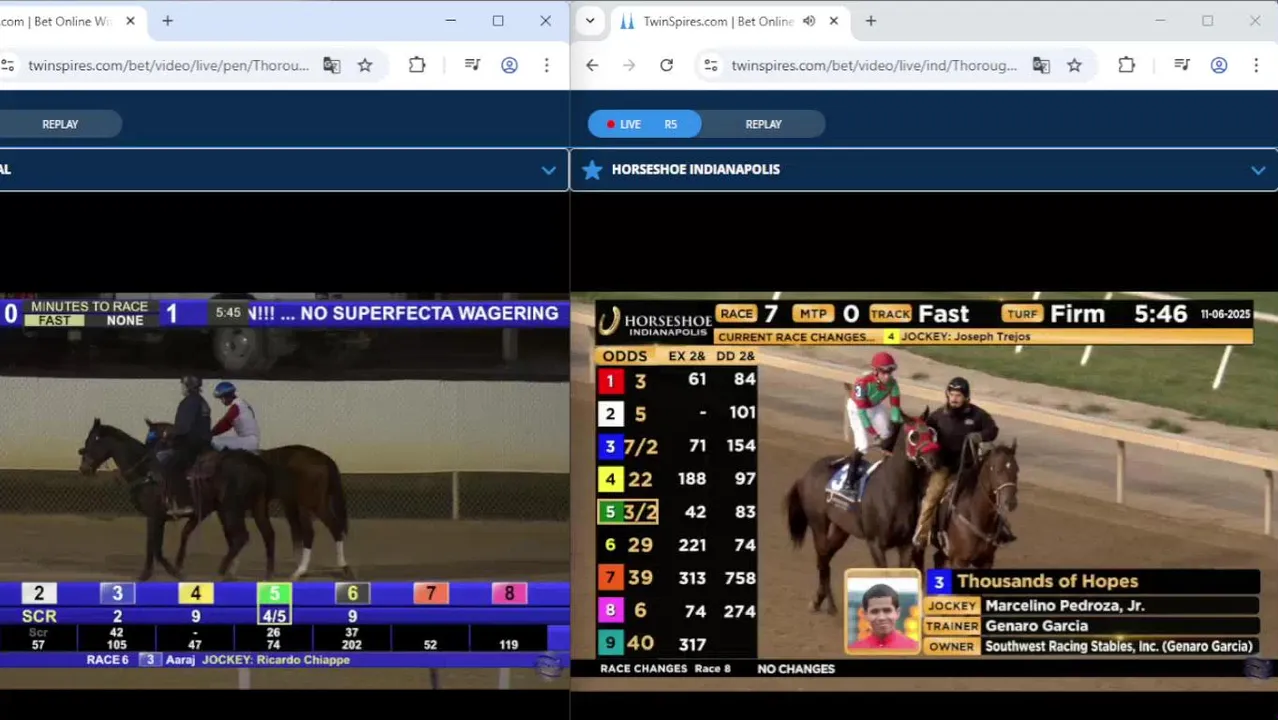This screenshot has width=1278, height=720.
Task: Switch to REPLAY in right window
Action: [x=763, y=124]
